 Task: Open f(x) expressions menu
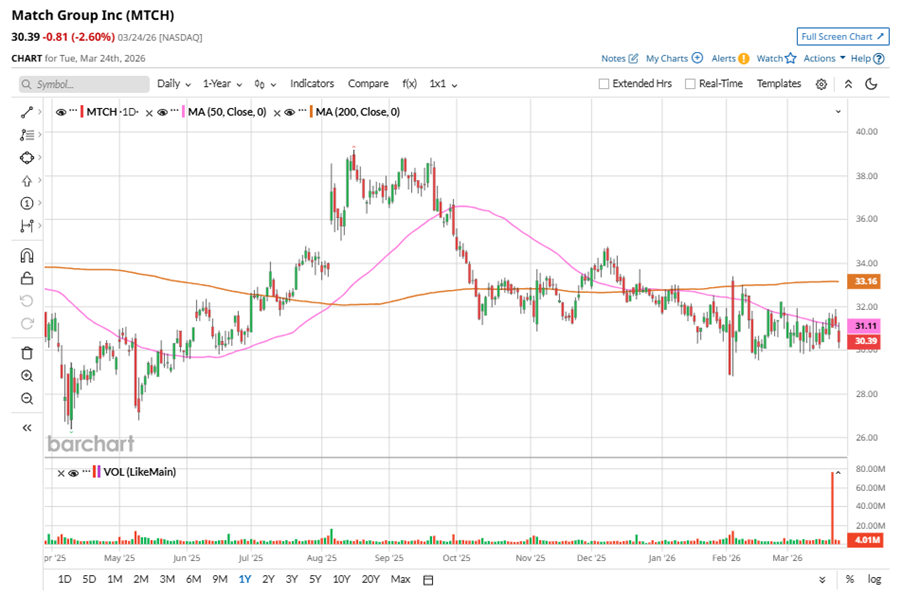pos(410,84)
